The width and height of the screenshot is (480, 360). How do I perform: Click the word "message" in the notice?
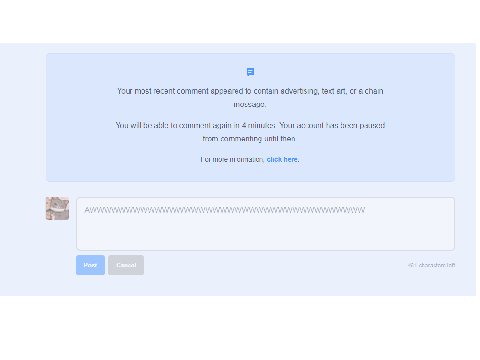[x=249, y=105]
